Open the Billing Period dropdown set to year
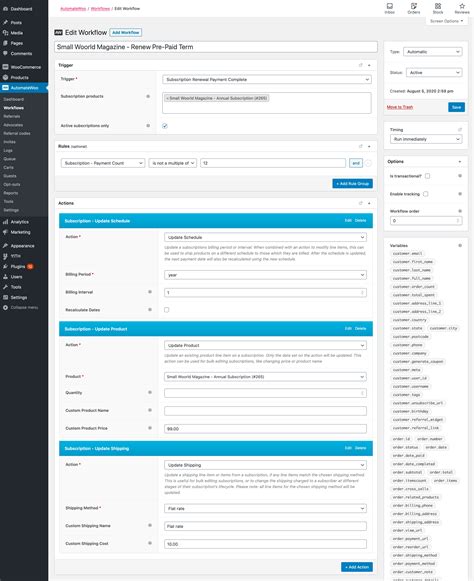Screen dimensions: 474x581 [265, 275]
